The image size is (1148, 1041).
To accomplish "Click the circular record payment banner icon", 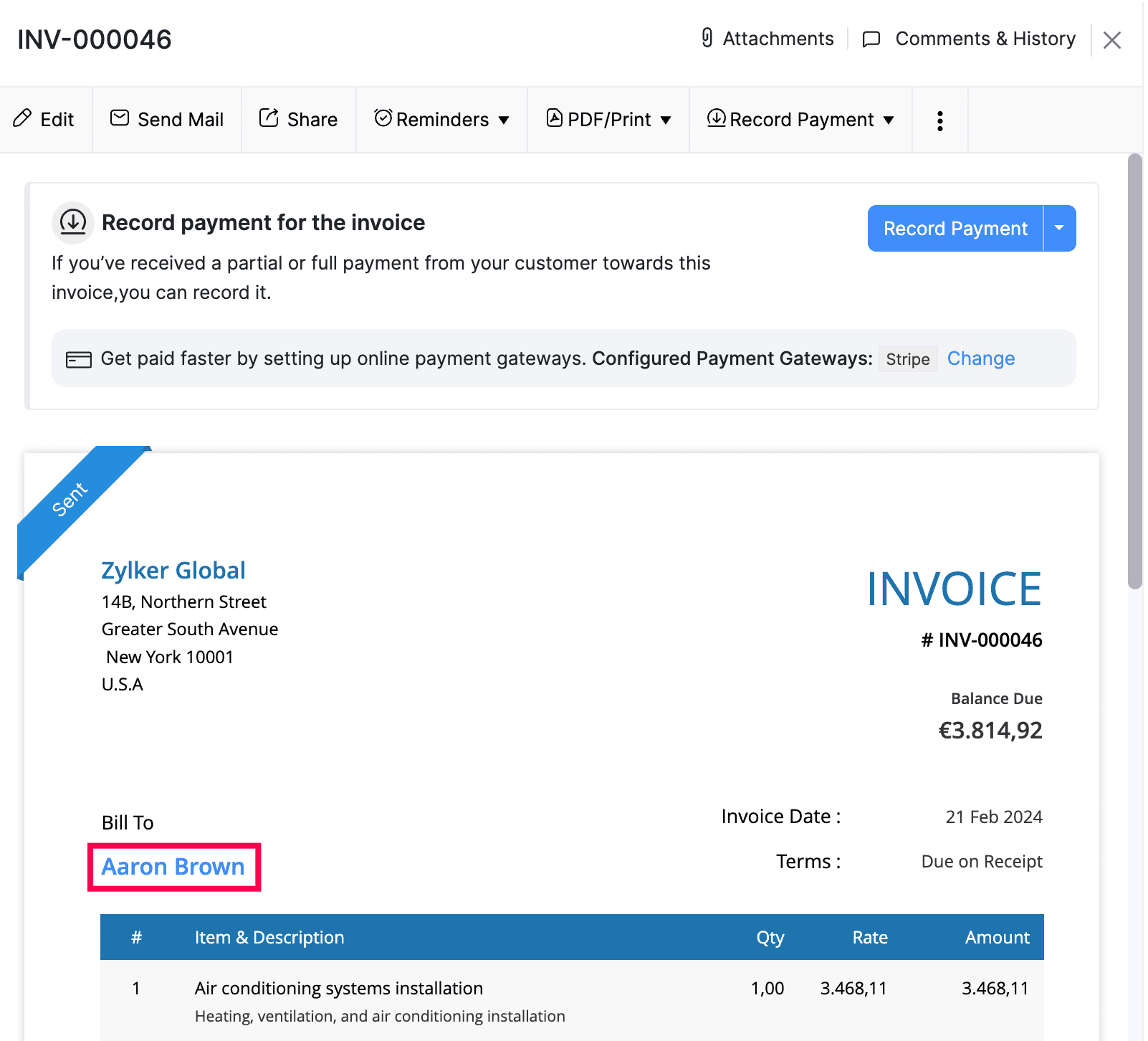I will pyautogui.click(x=72, y=222).
